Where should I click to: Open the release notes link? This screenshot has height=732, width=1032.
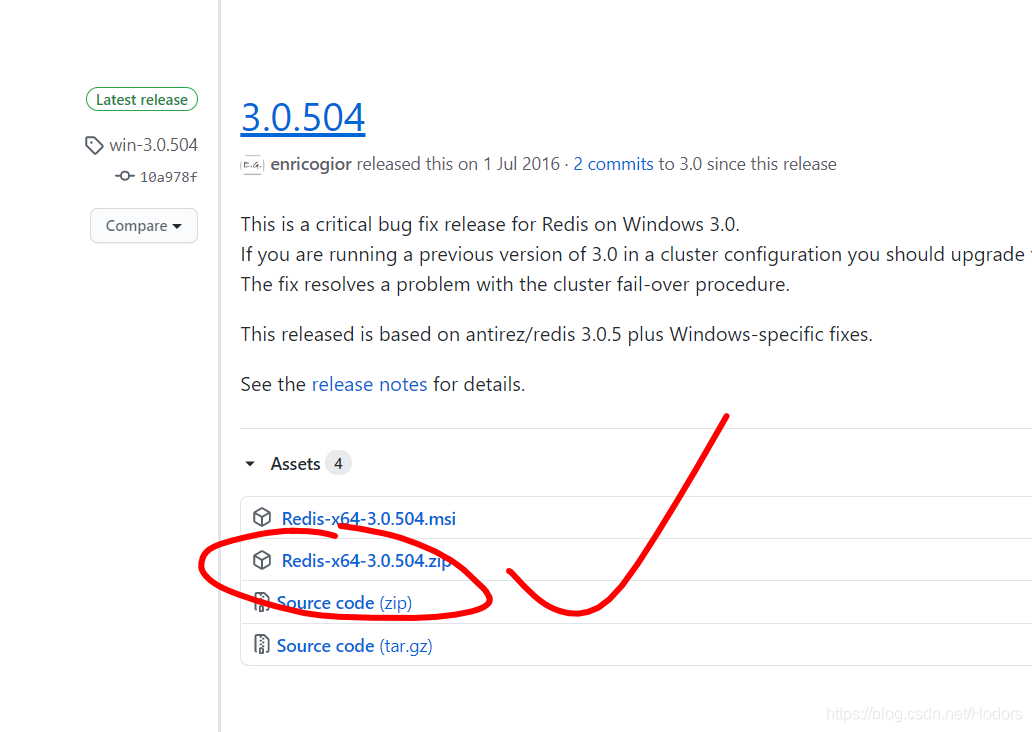coord(369,384)
